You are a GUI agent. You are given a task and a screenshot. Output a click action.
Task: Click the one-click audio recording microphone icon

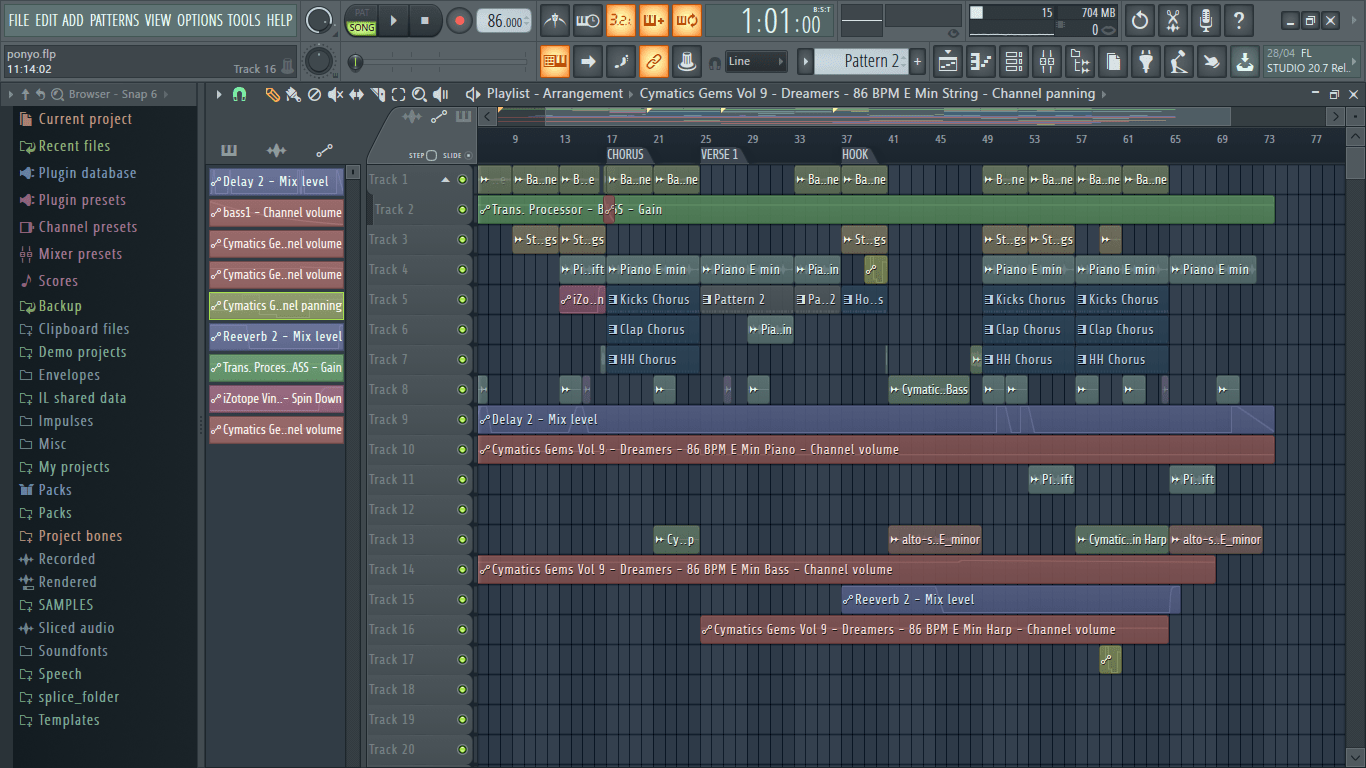[x=1205, y=20]
